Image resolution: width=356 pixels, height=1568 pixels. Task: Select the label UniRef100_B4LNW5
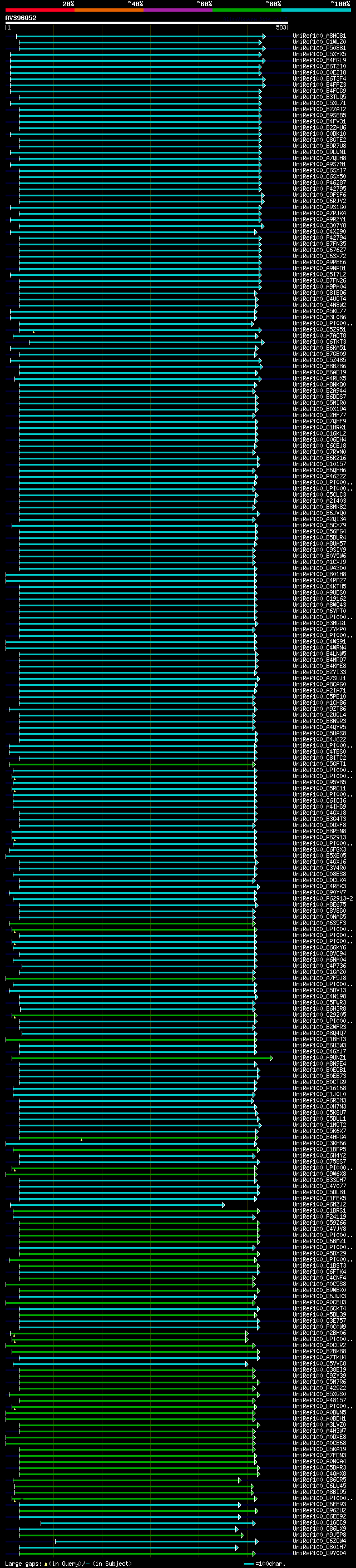(319, 654)
